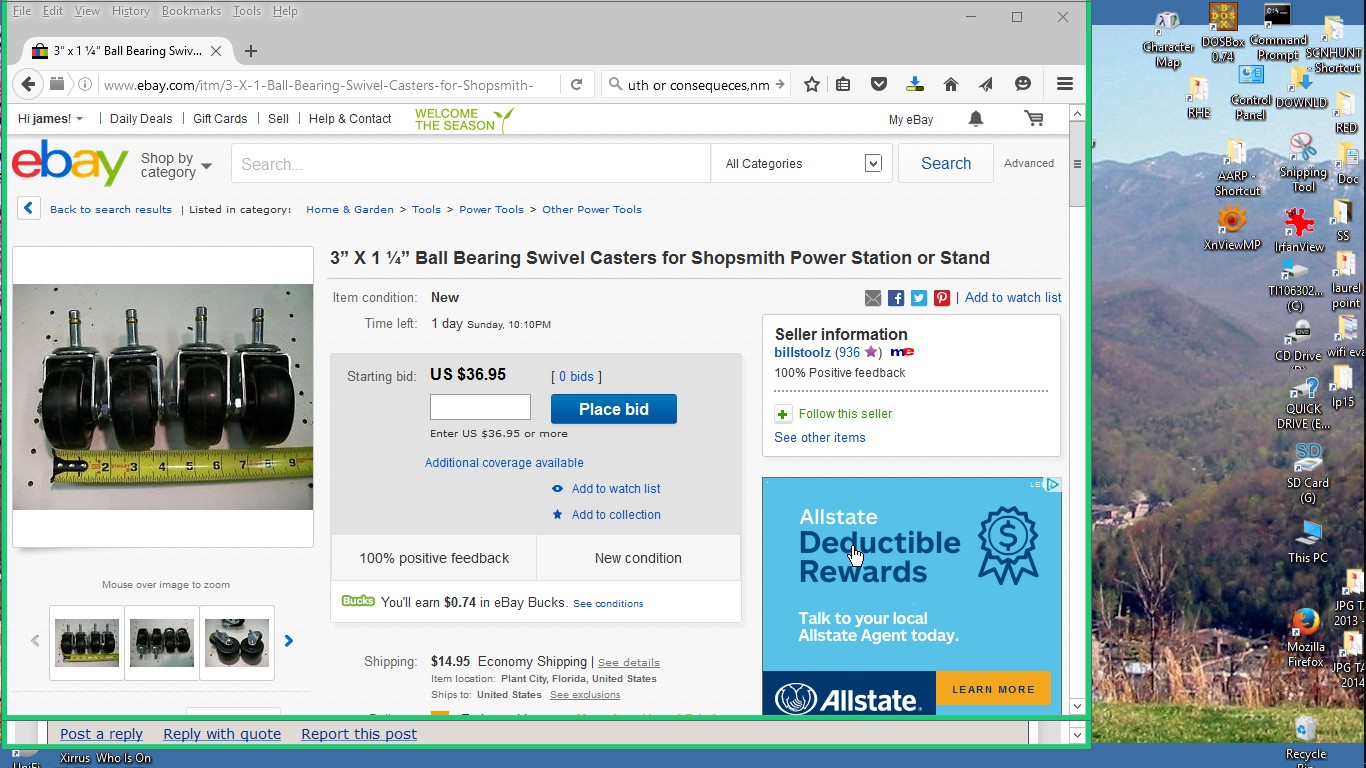Select IrfanView desktop icon
Image resolution: width=1366 pixels, height=768 pixels.
[x=1300, y=230]
